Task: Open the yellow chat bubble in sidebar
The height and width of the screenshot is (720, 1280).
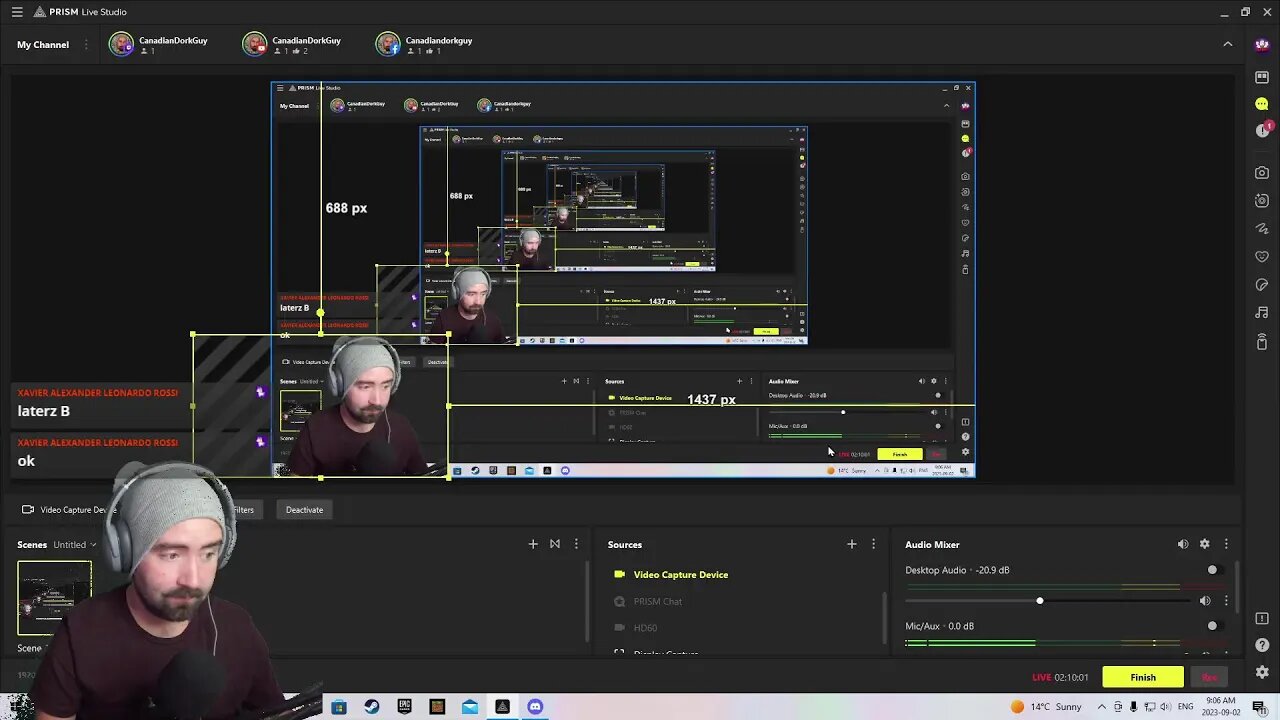Action: point(1262,104)
